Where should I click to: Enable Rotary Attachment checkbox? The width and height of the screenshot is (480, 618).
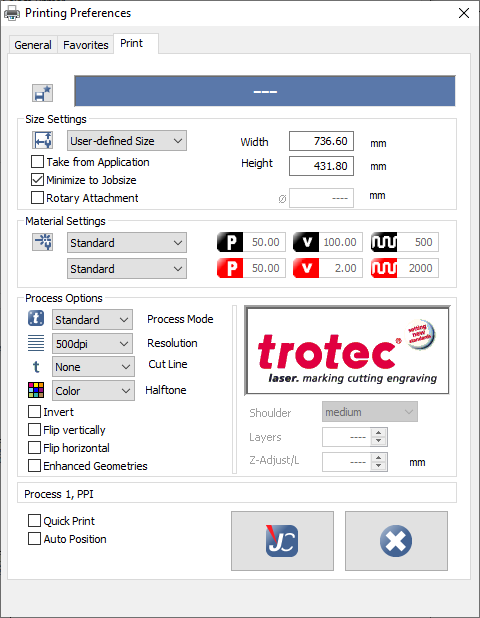click(37, 197)
